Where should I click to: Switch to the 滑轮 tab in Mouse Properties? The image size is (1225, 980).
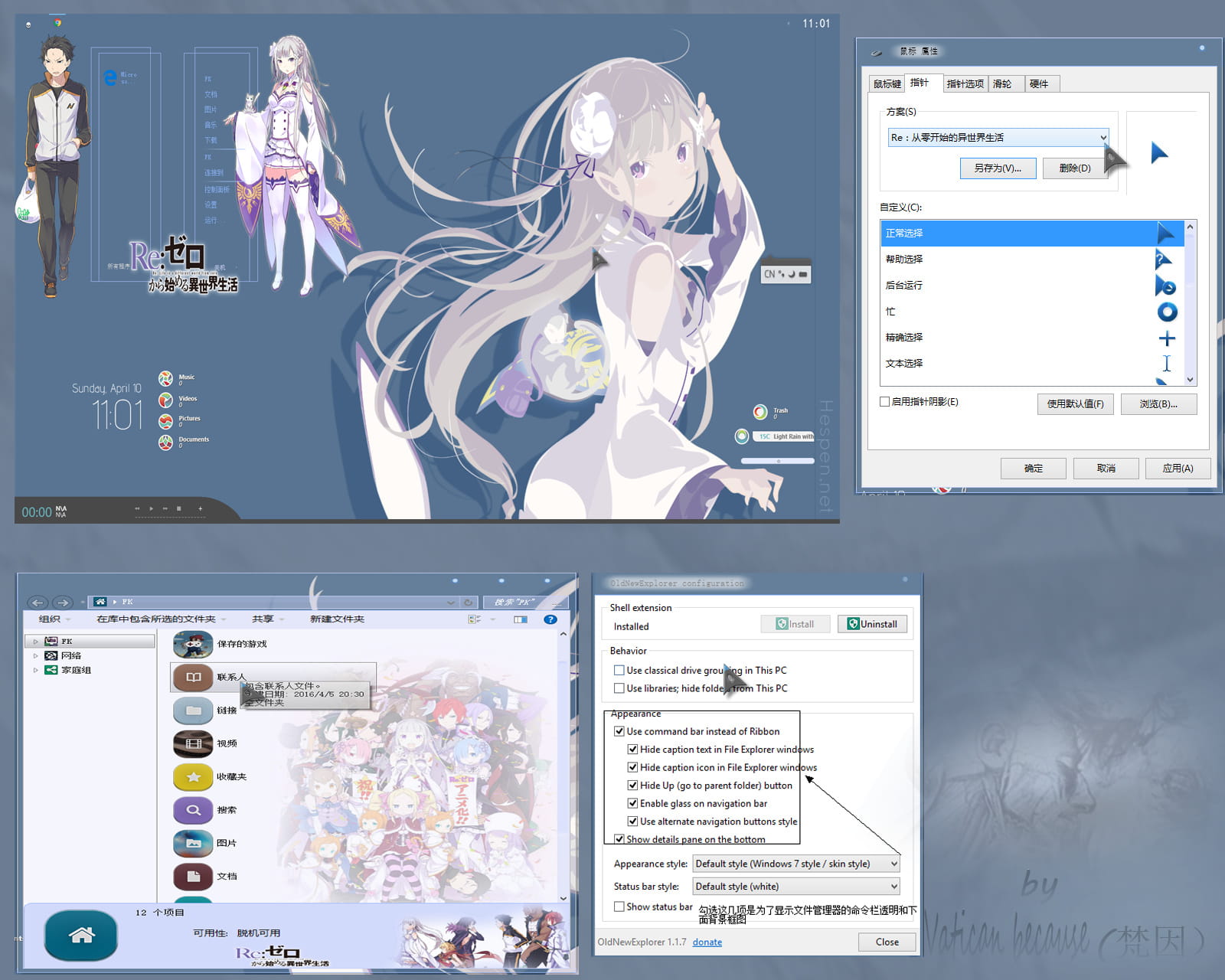pyautogui.click(x=1004, y=83)
